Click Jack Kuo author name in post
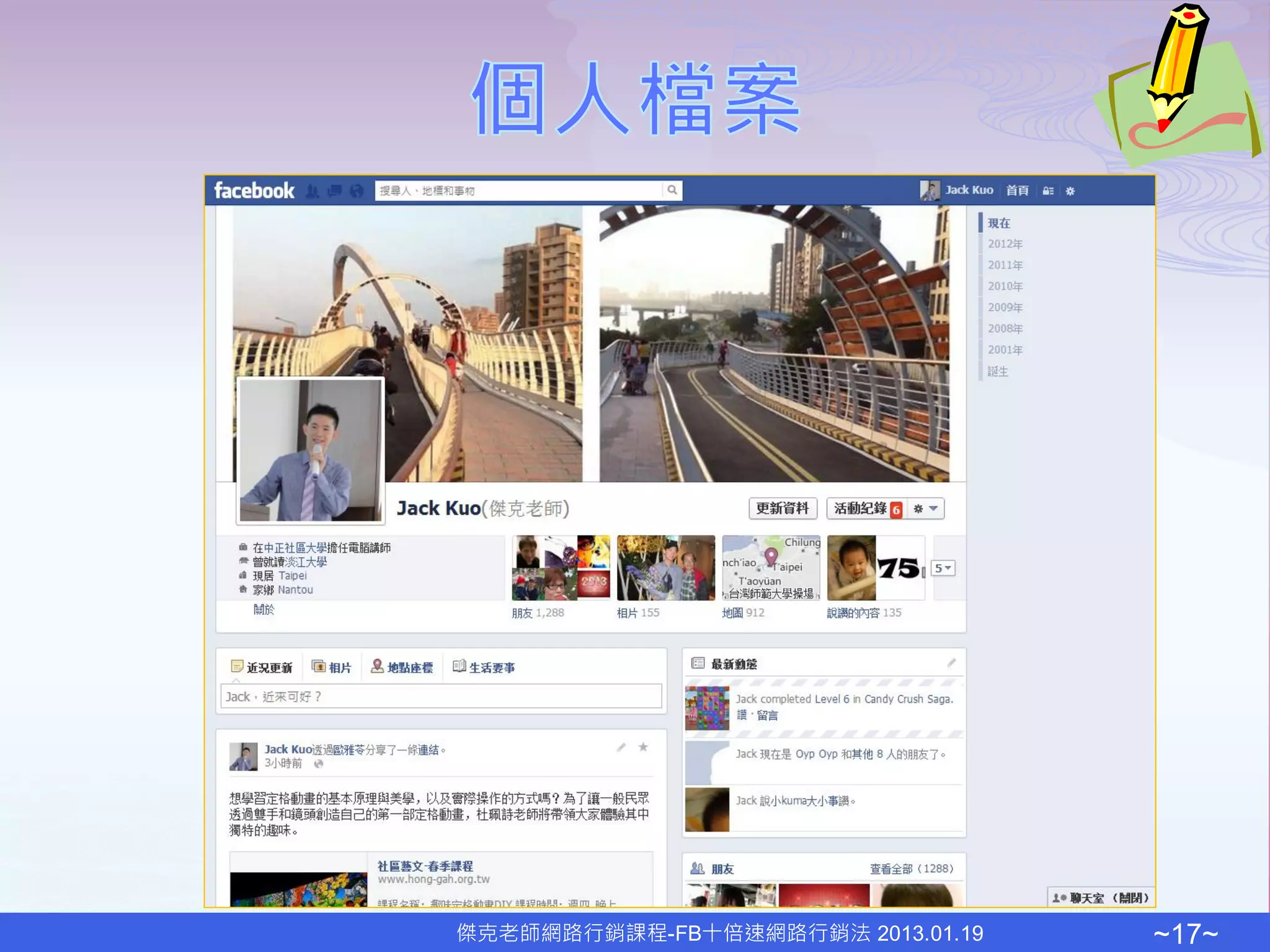1270x952 pixels. click(x=288, y=749)
